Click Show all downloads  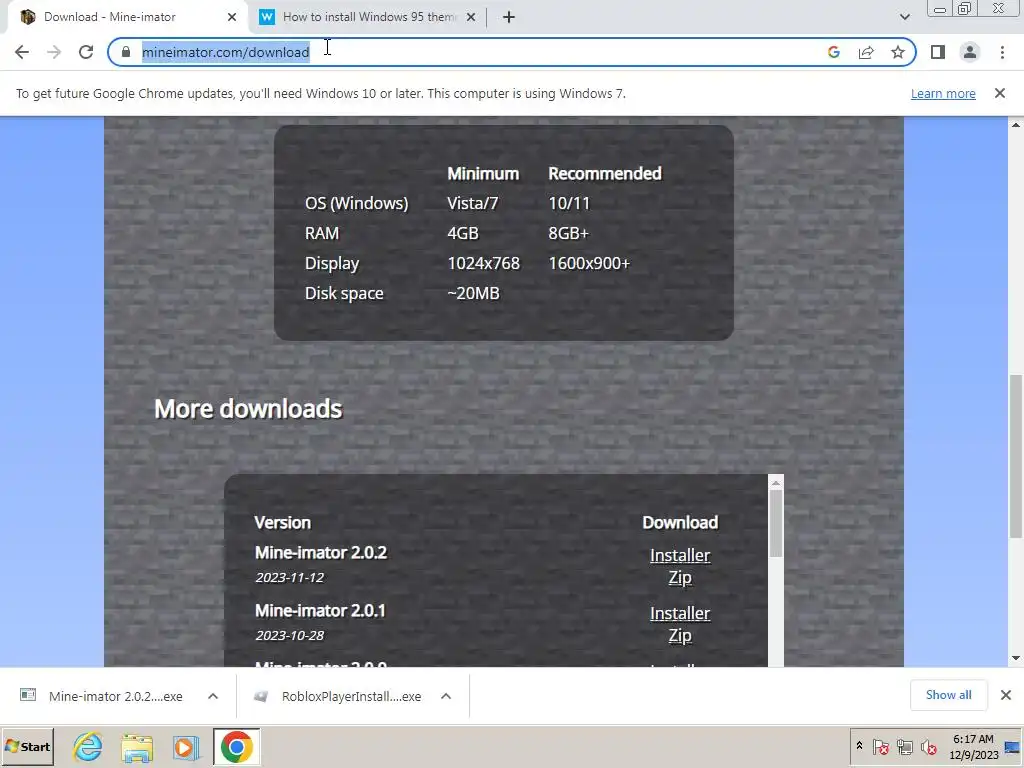(948, 696)
